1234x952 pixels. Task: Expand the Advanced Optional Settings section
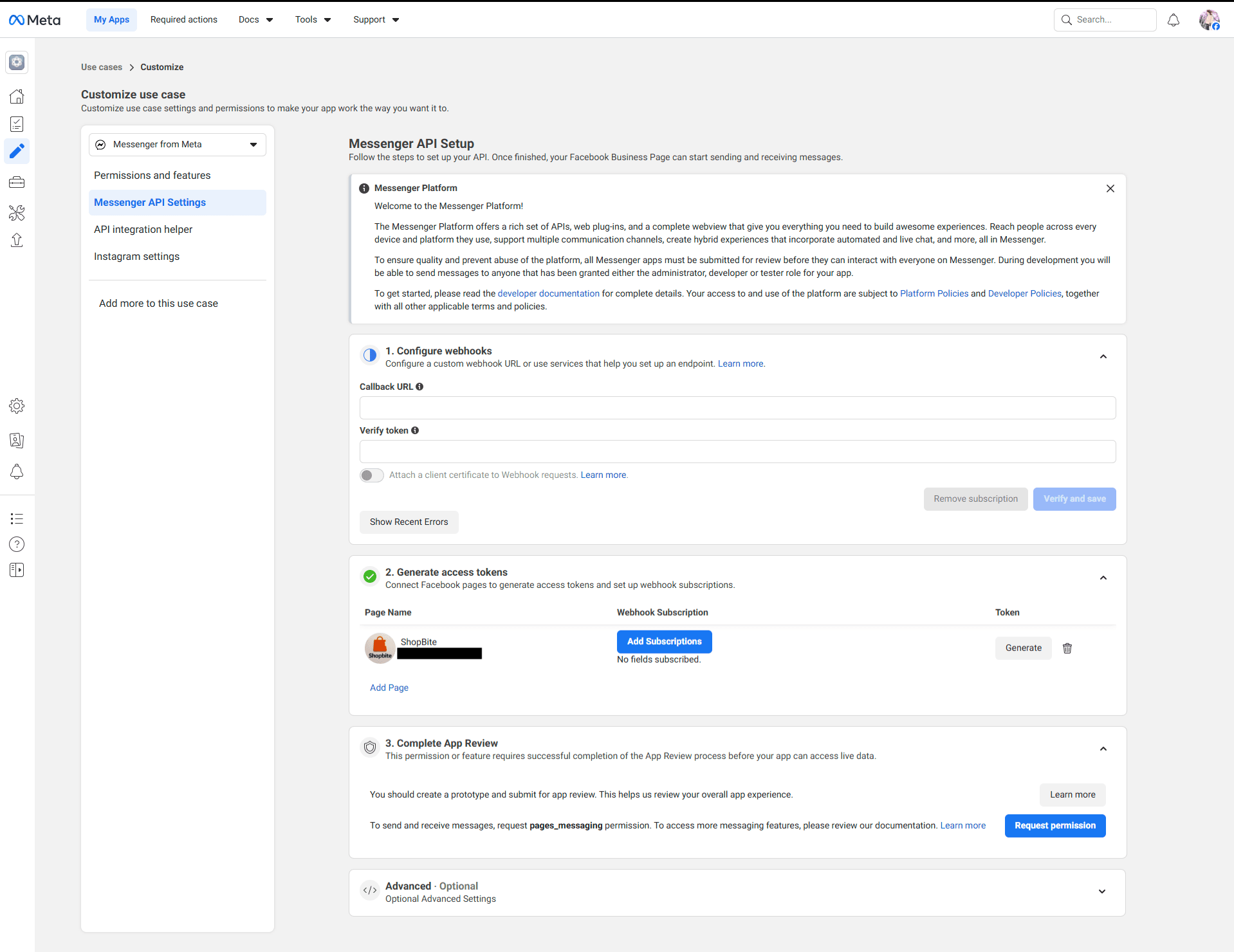tap(1103, 892)
